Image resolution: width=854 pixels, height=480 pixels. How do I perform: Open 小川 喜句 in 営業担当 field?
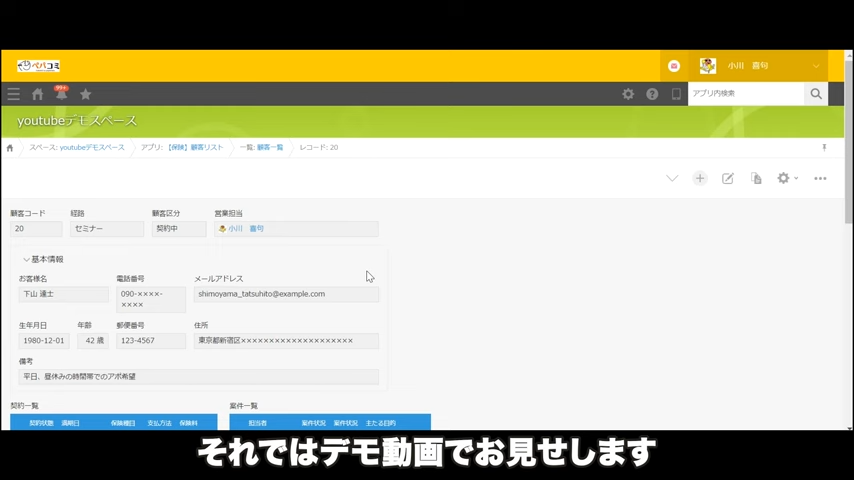click(x=246, y=229)
